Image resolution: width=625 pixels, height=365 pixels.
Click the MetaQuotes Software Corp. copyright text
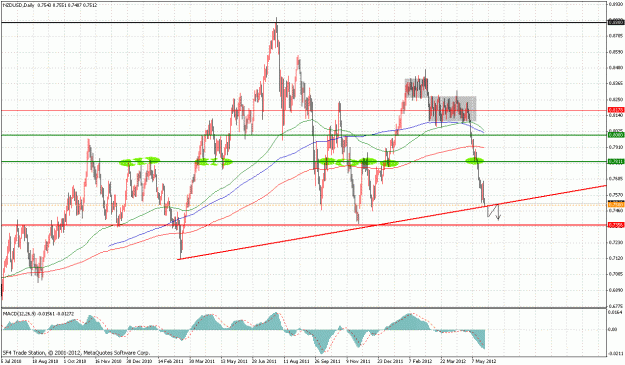[76, 353]
